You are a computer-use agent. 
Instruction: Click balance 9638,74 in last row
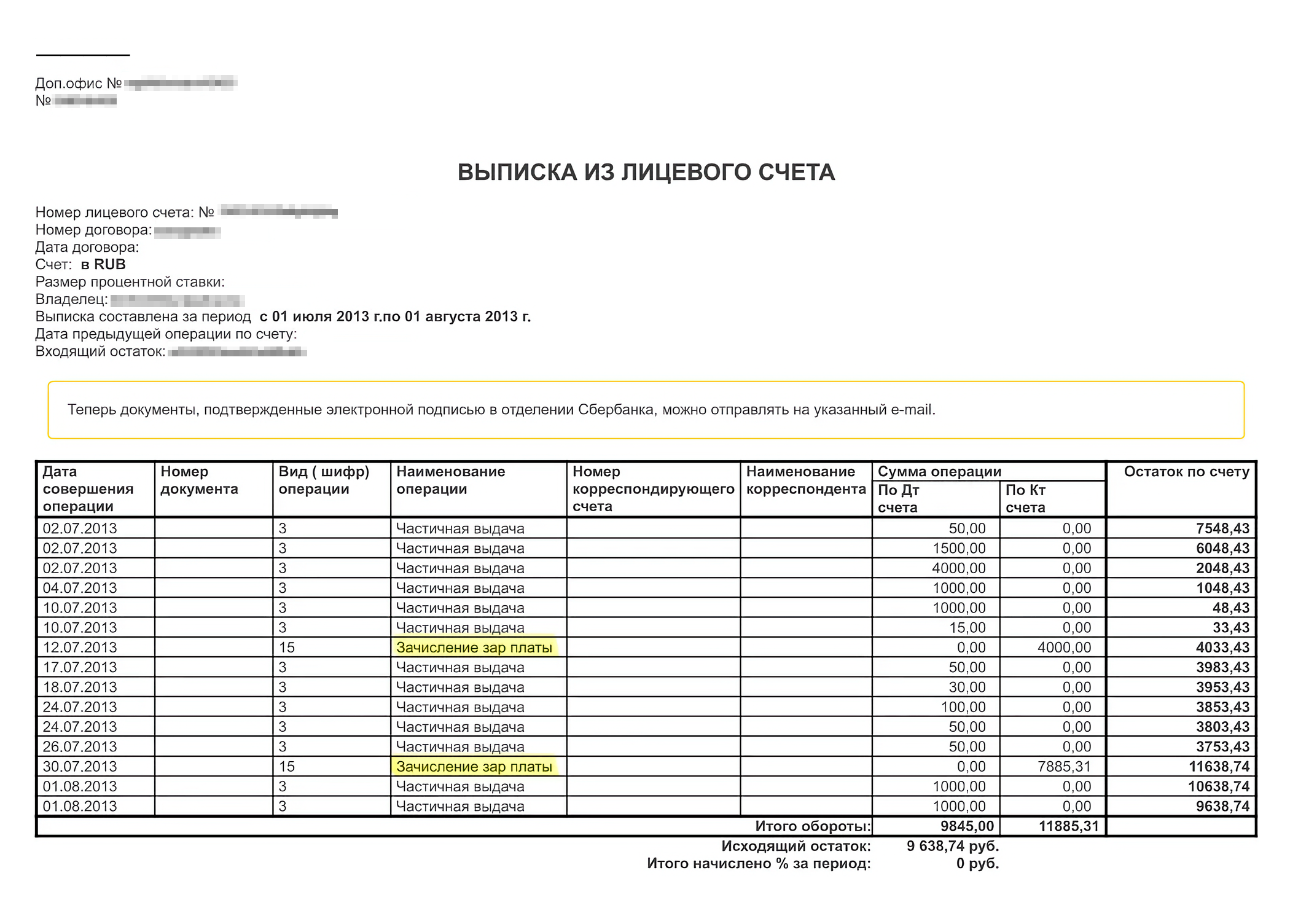click(1222, 807)
